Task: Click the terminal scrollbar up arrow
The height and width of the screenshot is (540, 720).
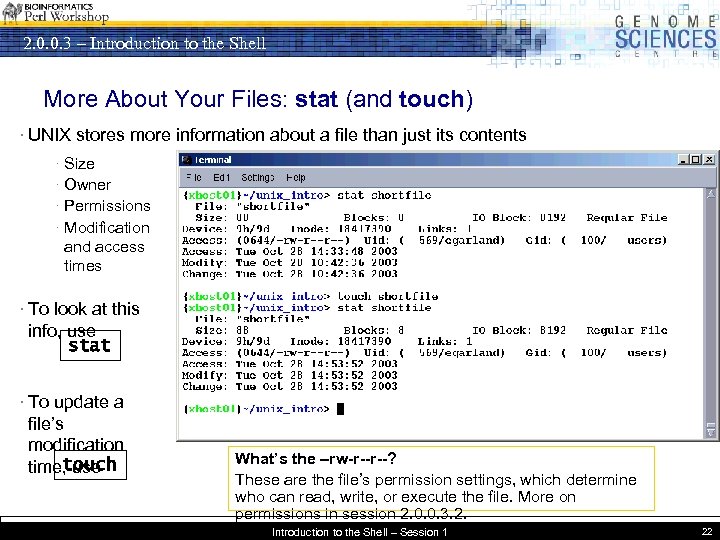Action: [x=710, y=193]
